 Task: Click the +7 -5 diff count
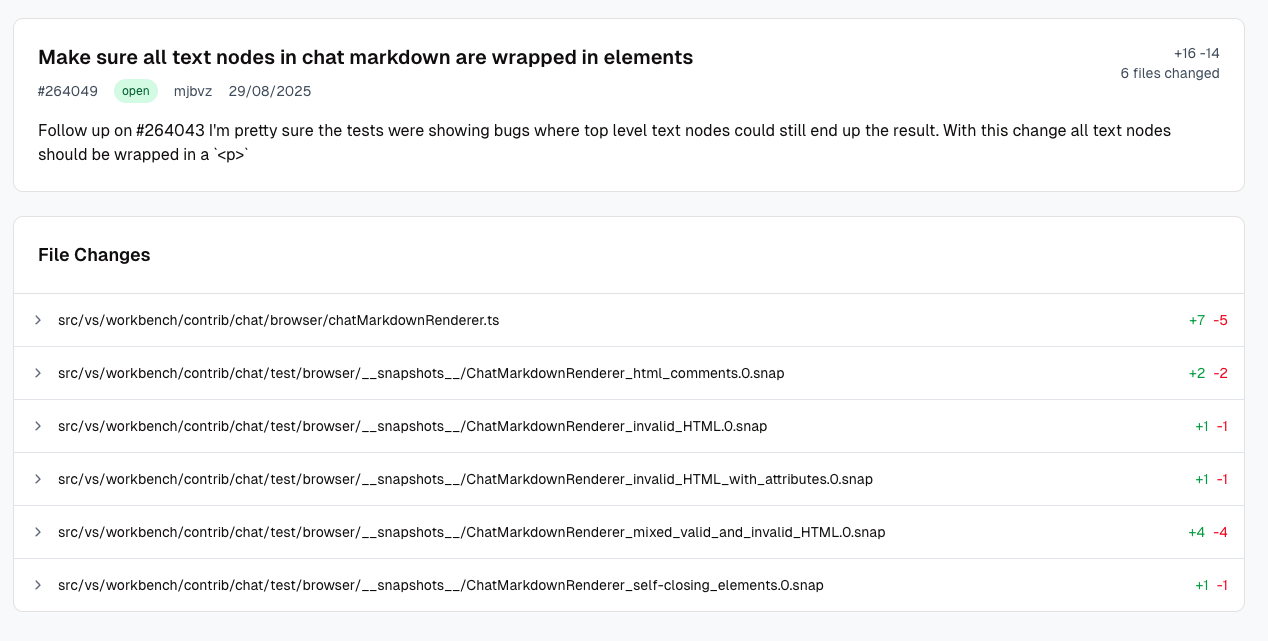pos(1207,320)
